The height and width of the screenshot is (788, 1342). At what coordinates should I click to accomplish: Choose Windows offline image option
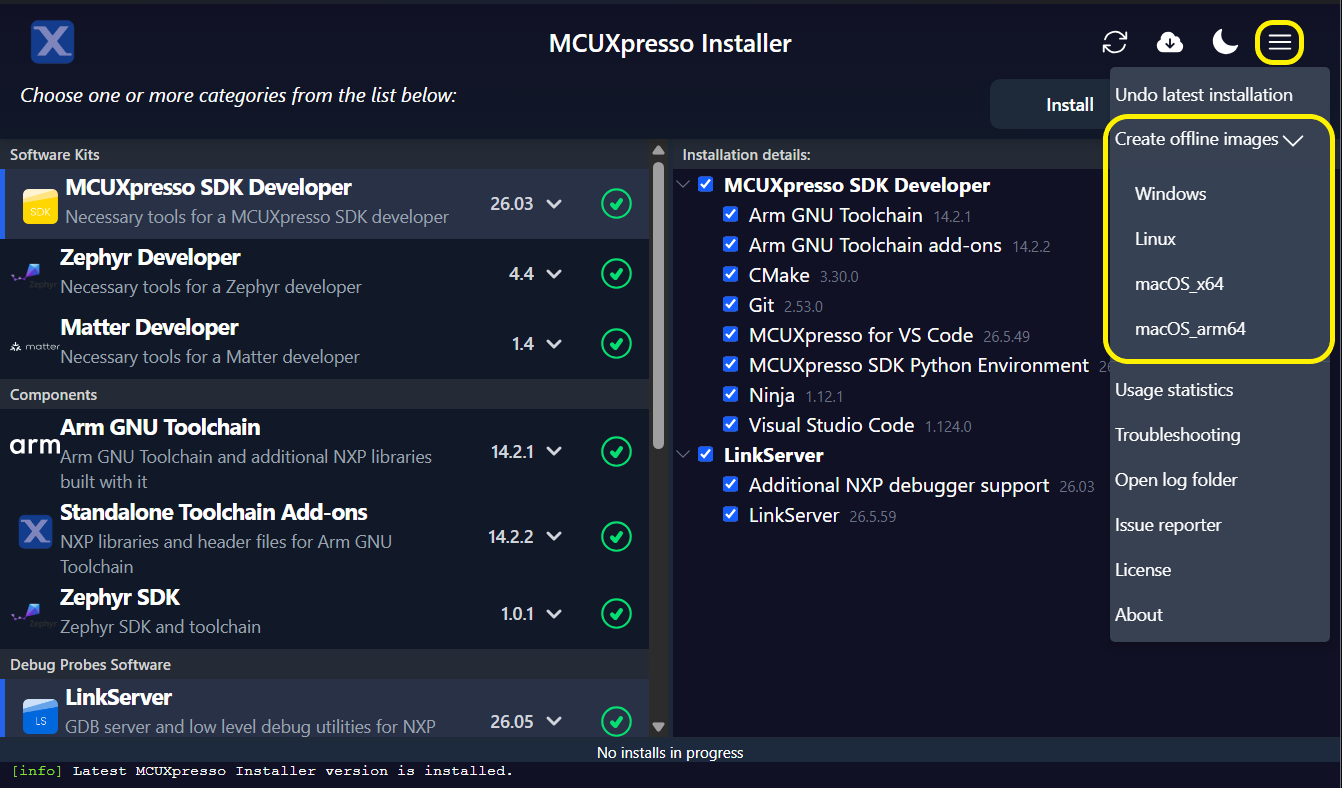[x=1170, y=194]
